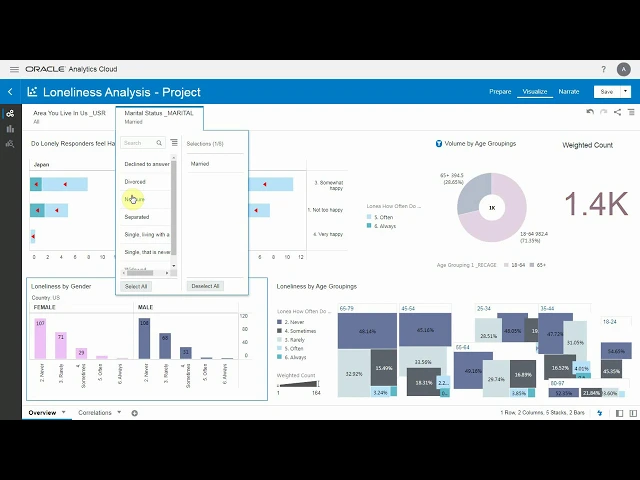Image resolution: width=640 pixels, height=480 pixels.
Task: Select 'Single, living with a' filter value
Action: (145, 234)
